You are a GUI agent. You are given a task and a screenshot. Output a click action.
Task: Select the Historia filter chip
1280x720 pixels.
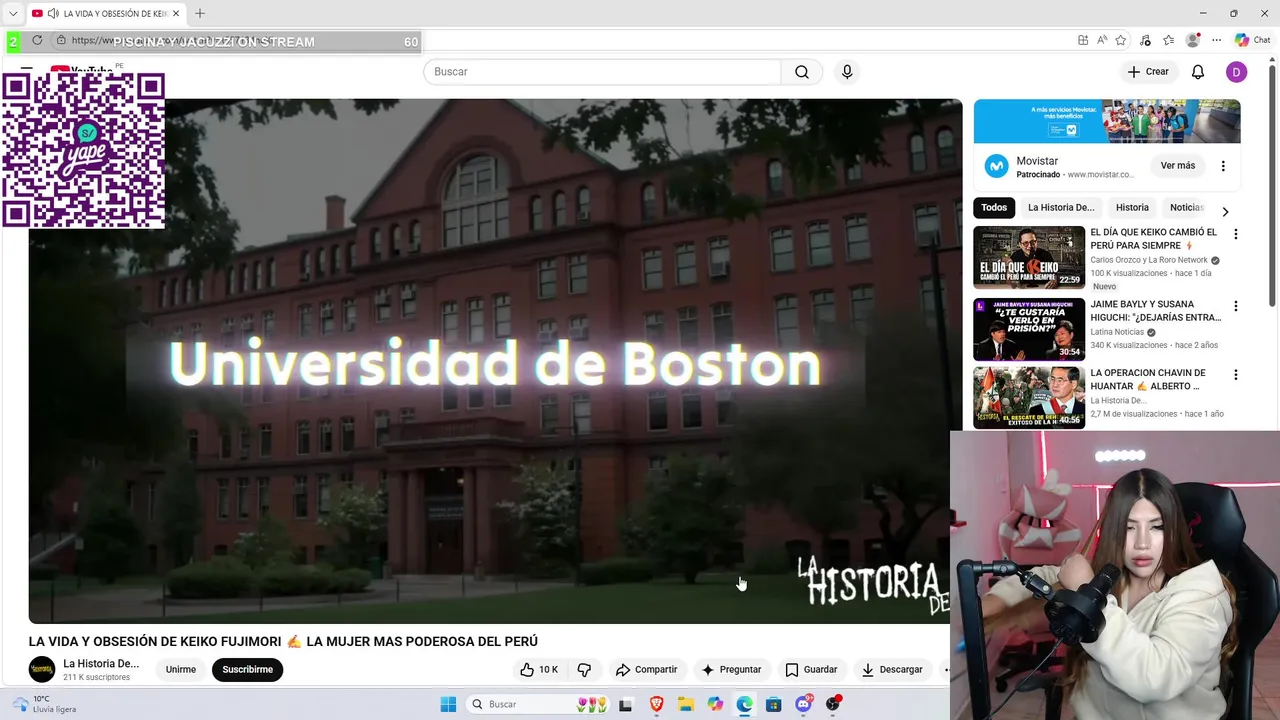click(1132, 207)
